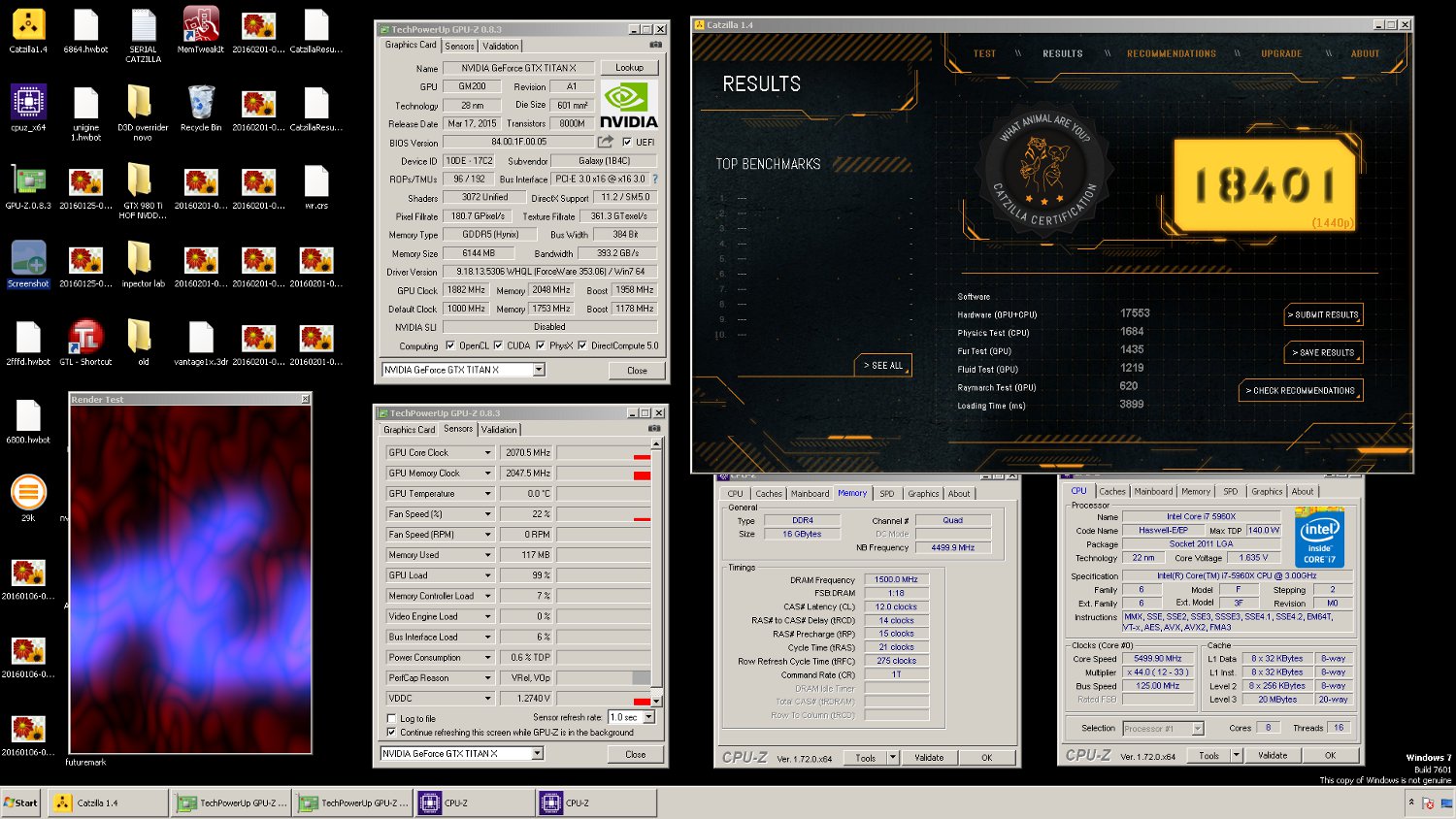Click SAVE RESULTS in Catzilla

[x=1324, y=352]
